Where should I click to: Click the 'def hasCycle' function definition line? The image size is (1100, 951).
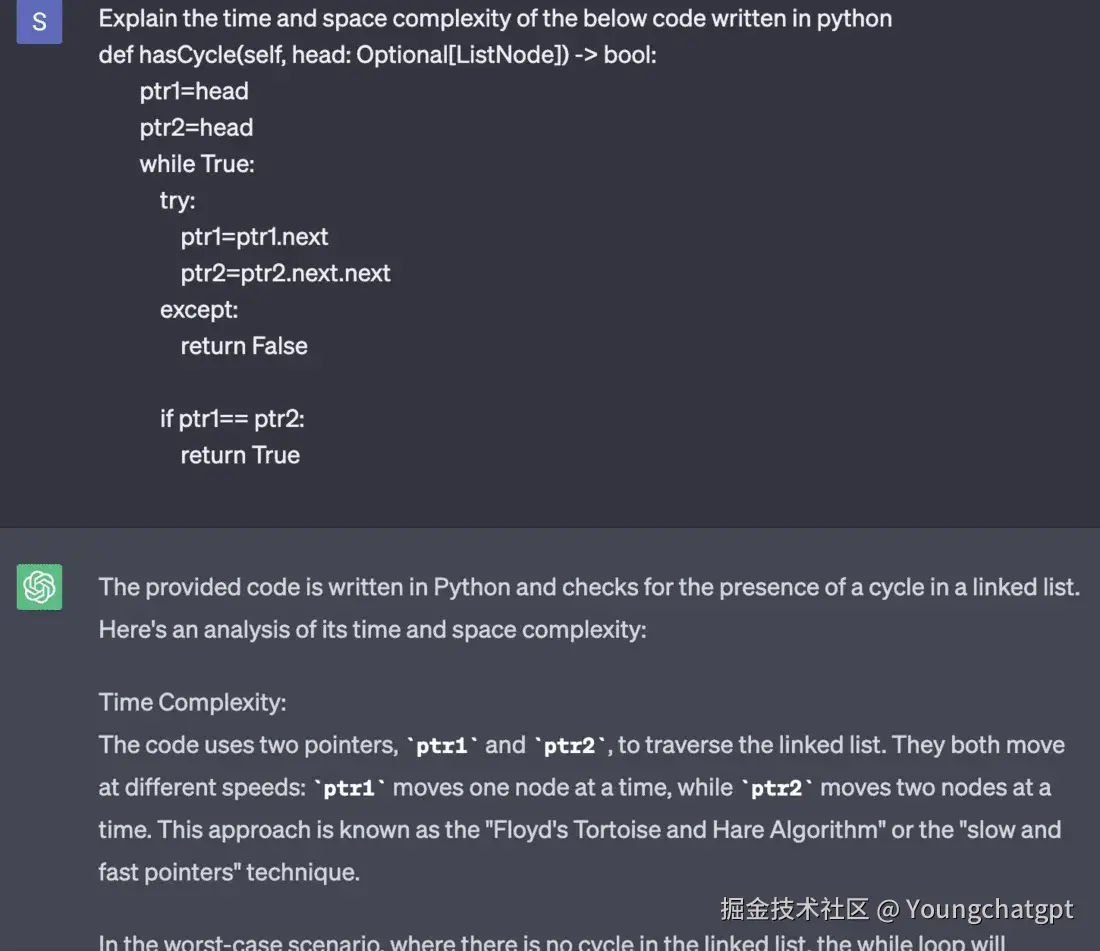point(377,55)
